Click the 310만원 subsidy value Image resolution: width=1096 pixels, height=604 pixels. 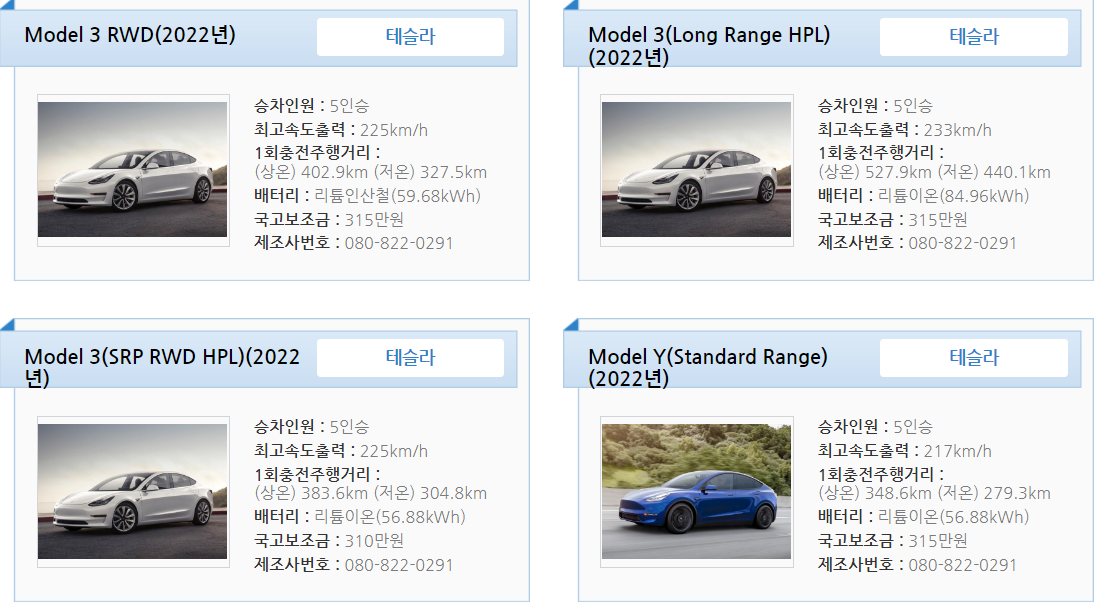(374, 541)
